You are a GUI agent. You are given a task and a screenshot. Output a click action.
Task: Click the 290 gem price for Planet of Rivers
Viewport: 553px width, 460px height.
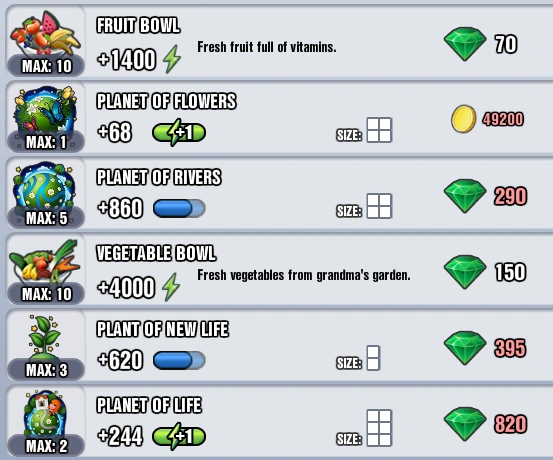510,196
